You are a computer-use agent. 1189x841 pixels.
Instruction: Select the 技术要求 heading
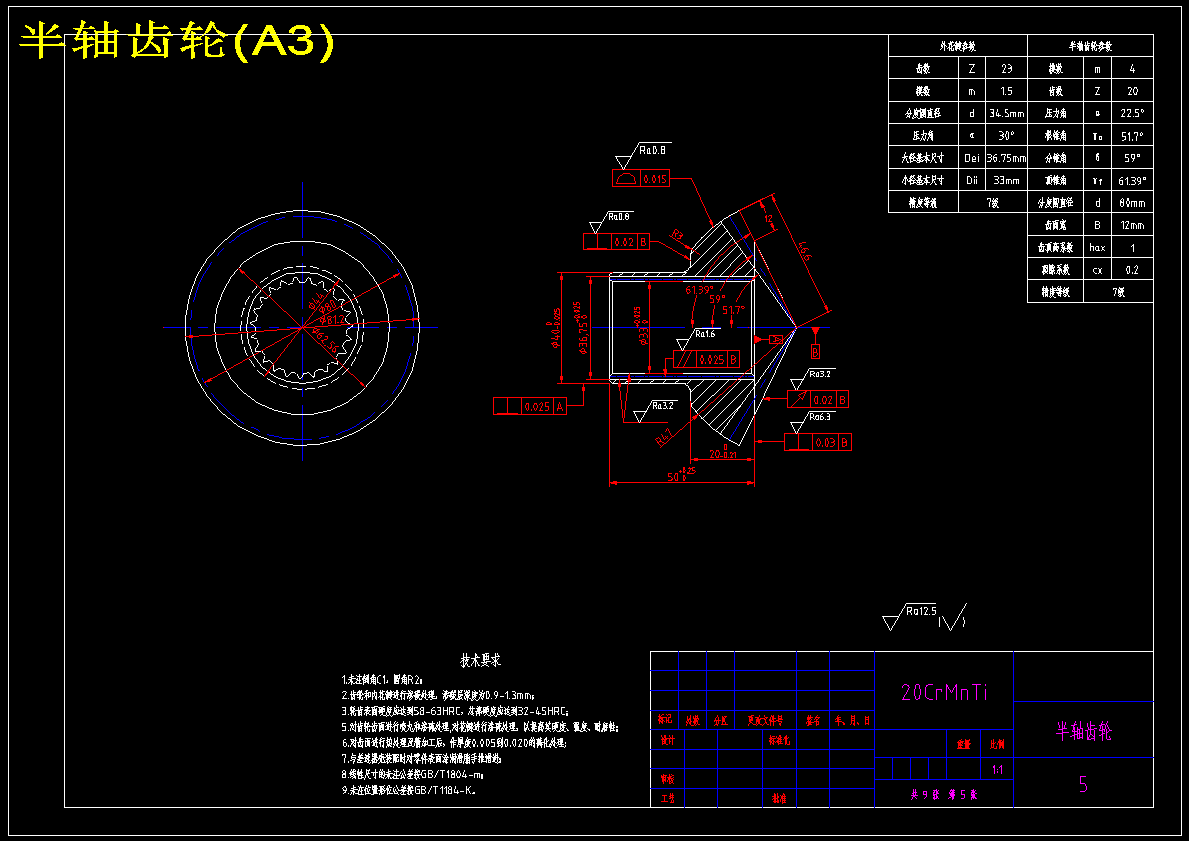pos(481,661)
